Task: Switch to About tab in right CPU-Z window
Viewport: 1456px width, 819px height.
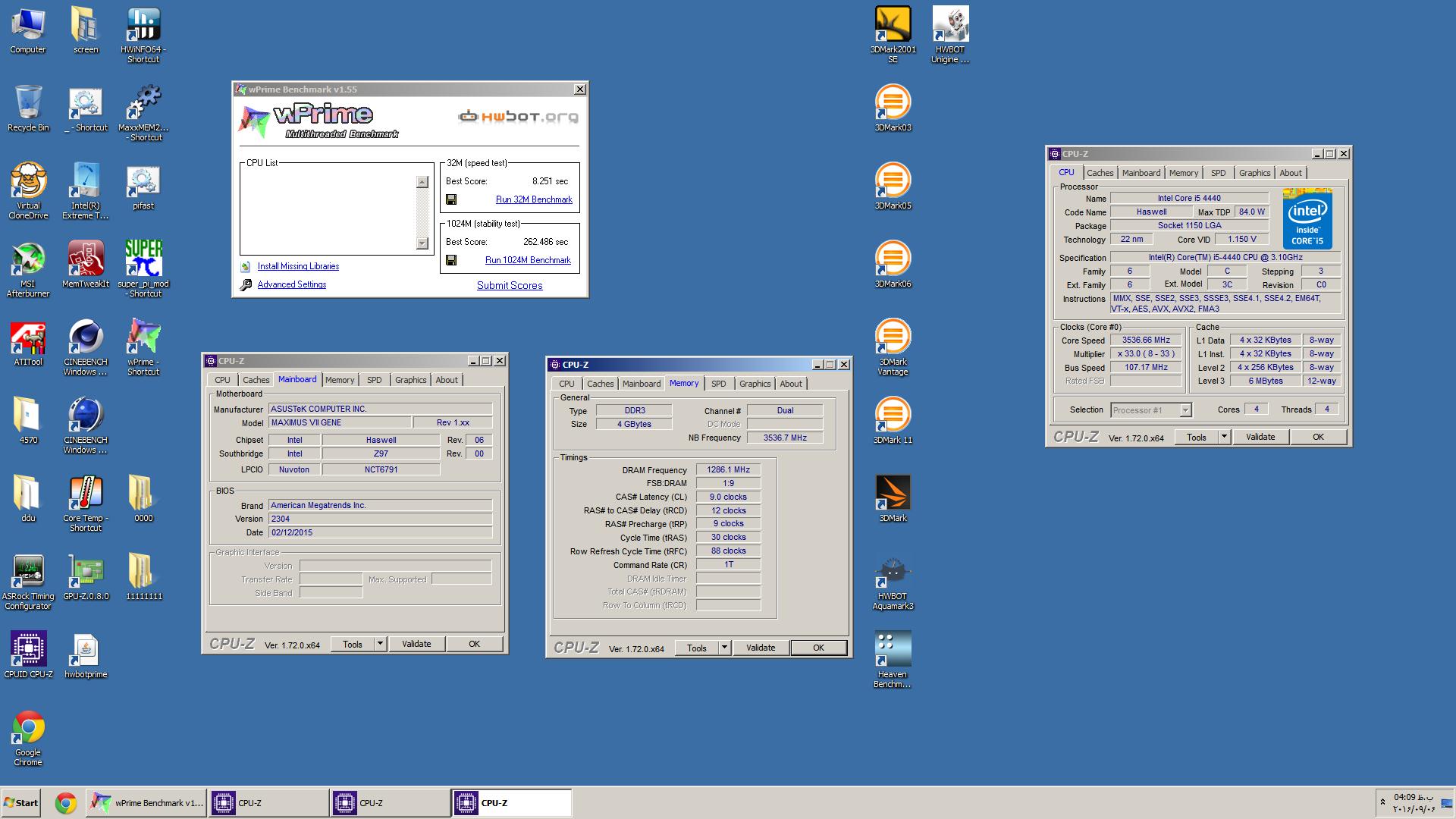Action: click(x=1290, y=173)
